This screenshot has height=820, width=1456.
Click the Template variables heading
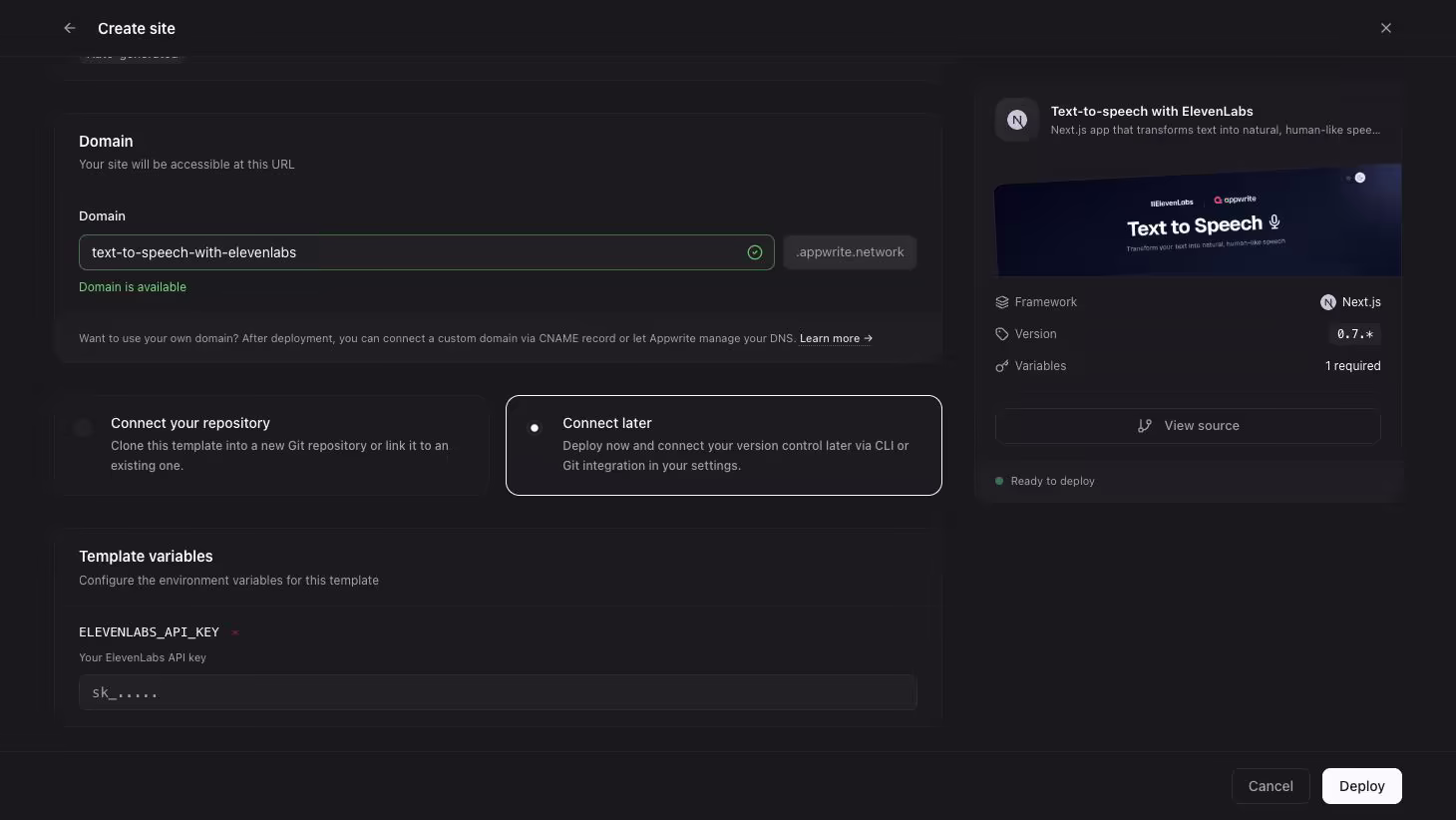[146, 557]
